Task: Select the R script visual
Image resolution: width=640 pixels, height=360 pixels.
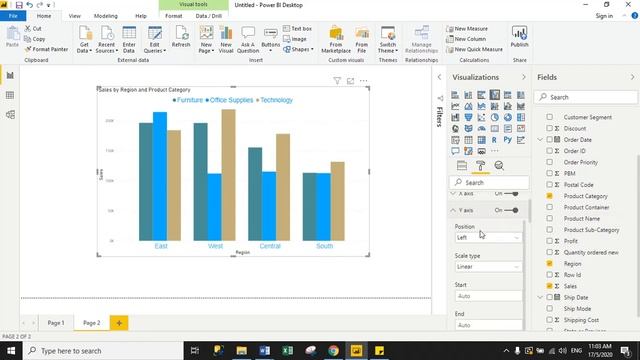Action: point(495,140)
